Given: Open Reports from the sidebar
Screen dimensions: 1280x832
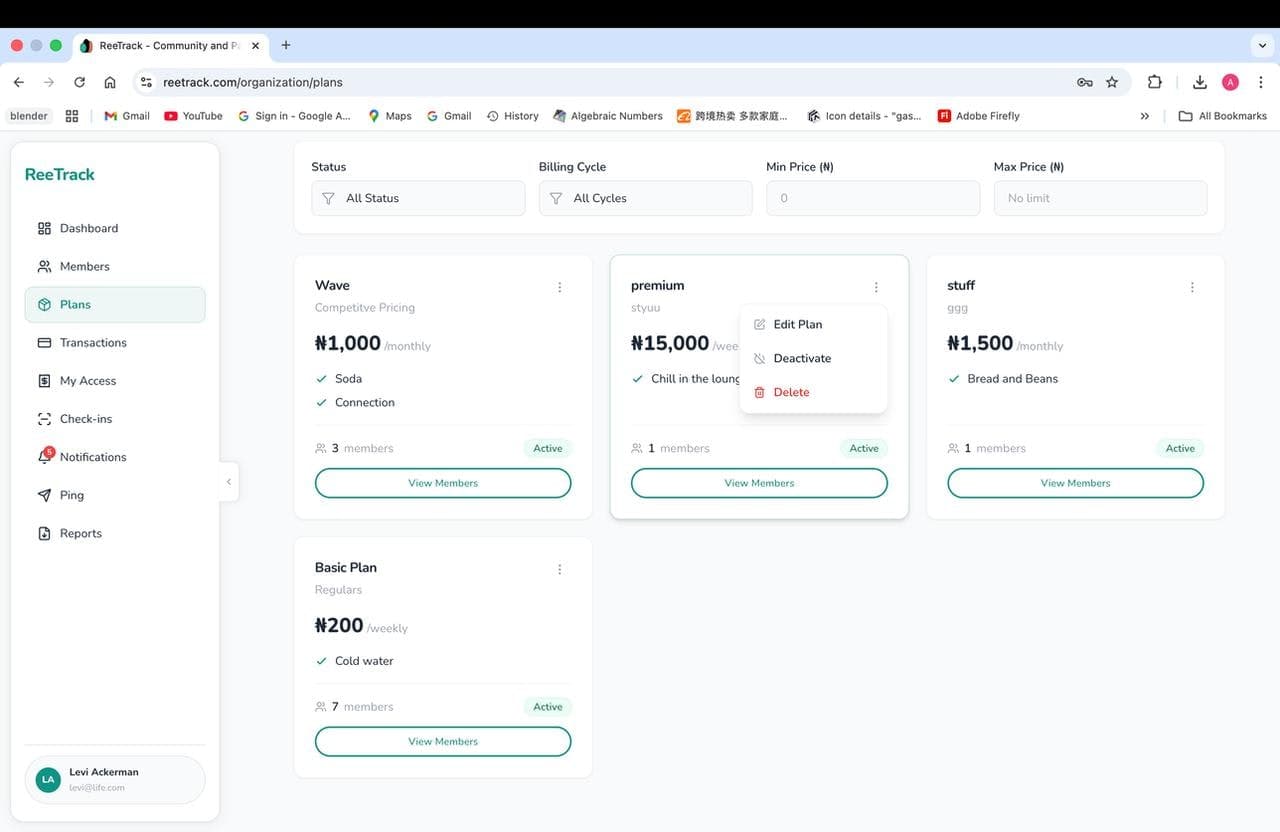Looking at the screenshot, I should point(44,532).
